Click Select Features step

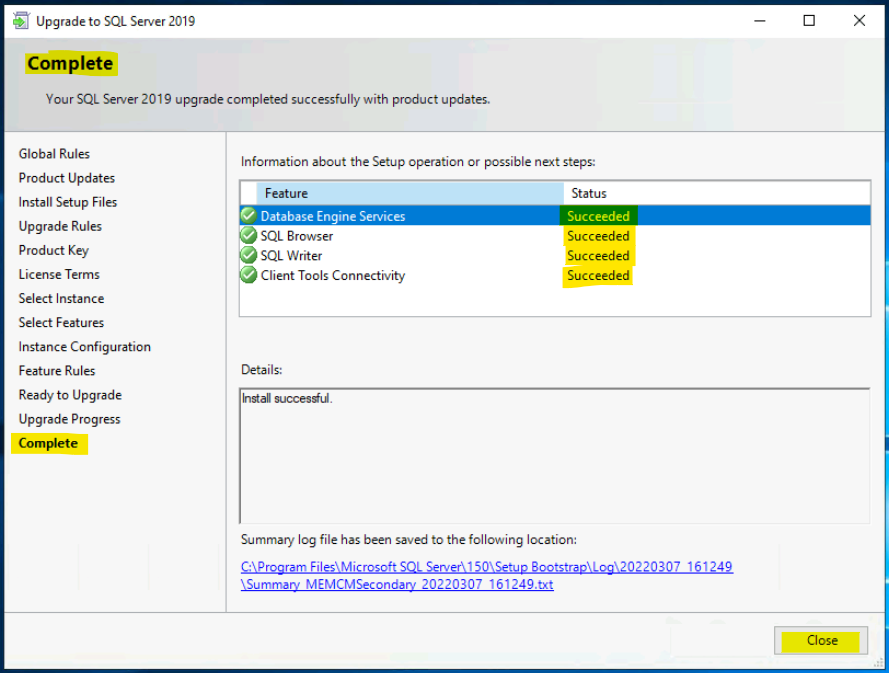(x=61, y=323)
